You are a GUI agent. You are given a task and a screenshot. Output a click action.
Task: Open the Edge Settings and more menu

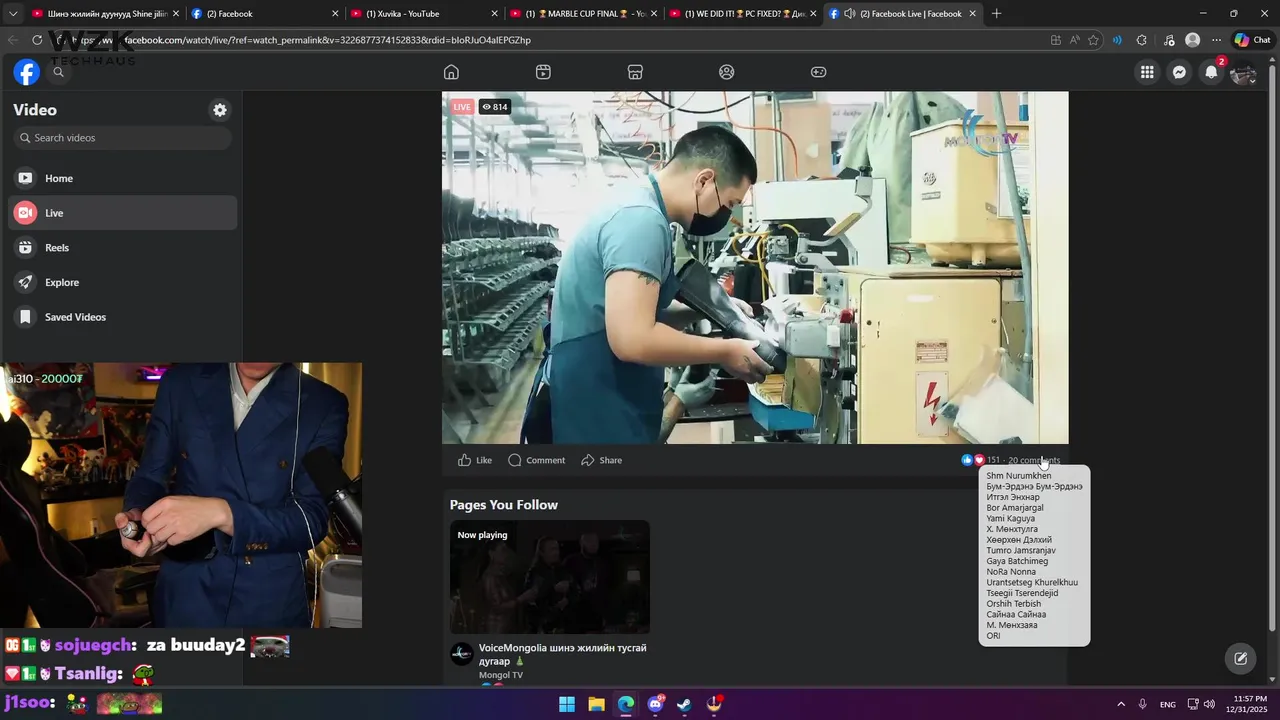tap(1216, 40)
